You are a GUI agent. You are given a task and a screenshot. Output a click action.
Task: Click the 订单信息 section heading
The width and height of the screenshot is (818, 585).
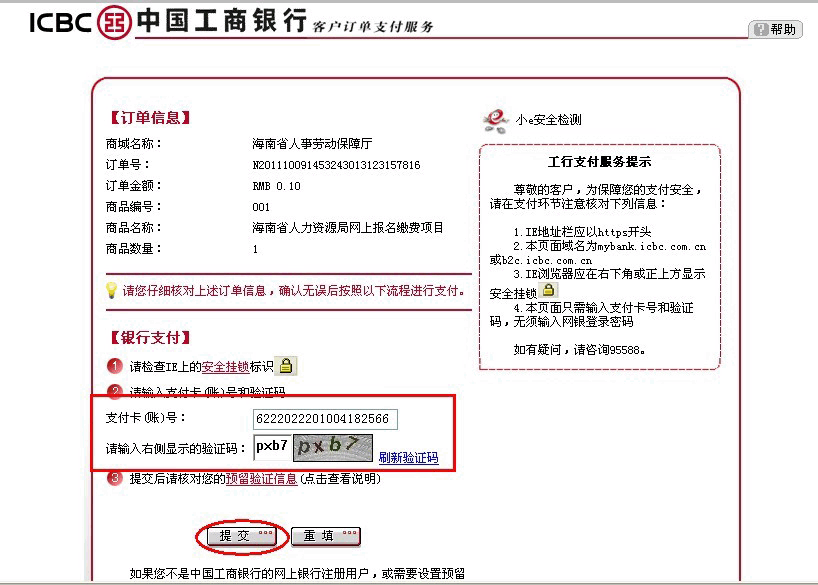(x=148, y=117)
